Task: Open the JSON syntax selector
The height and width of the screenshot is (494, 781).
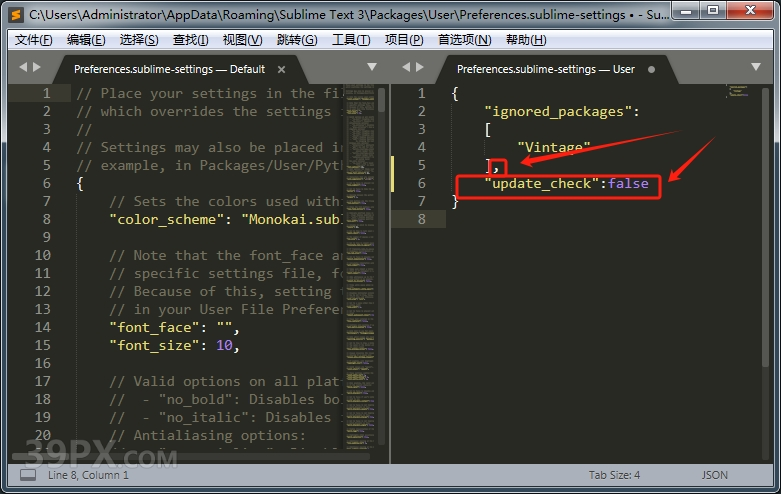Action: 715,475
